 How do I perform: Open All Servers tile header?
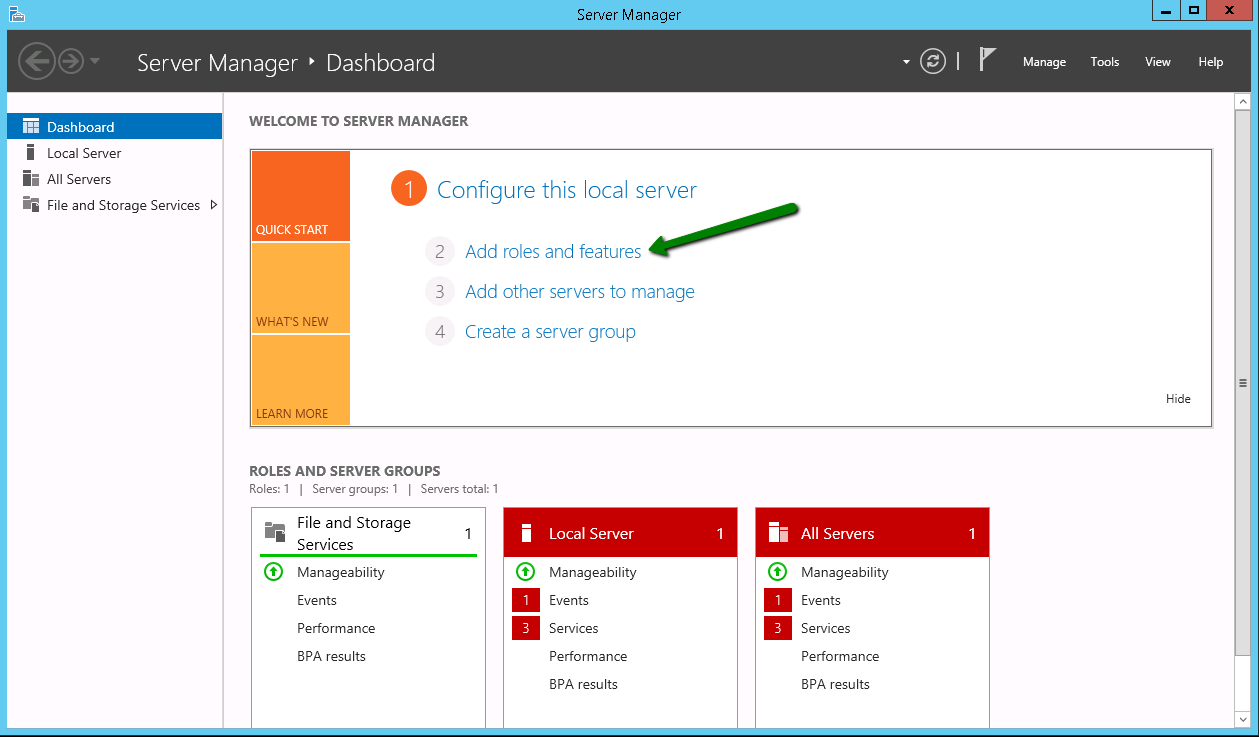[872, 533]
